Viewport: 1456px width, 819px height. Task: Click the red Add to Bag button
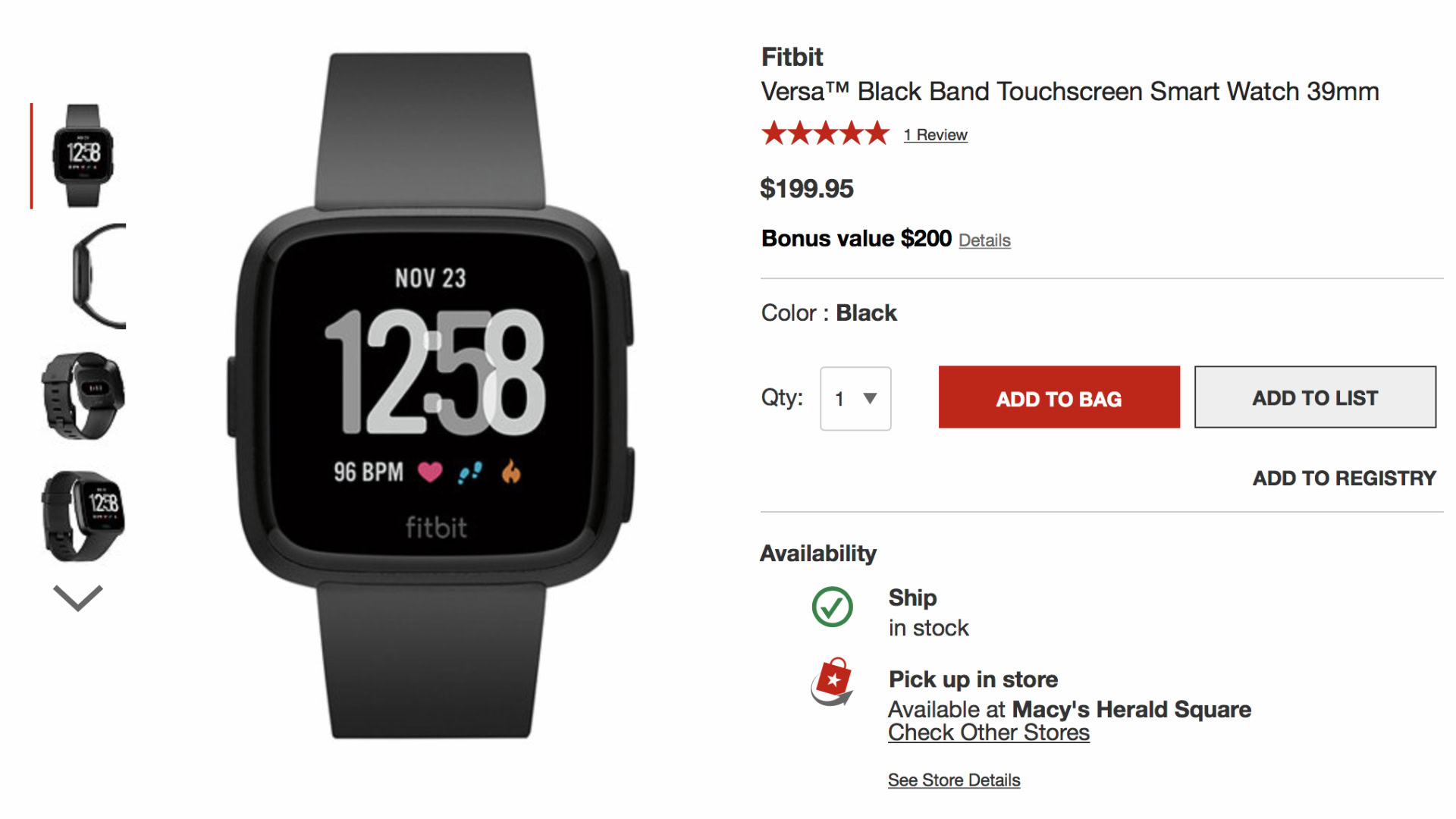1059,397
